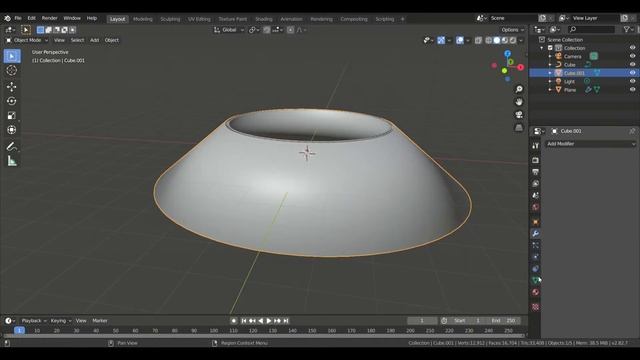Open World properties tab

[536, 207]
